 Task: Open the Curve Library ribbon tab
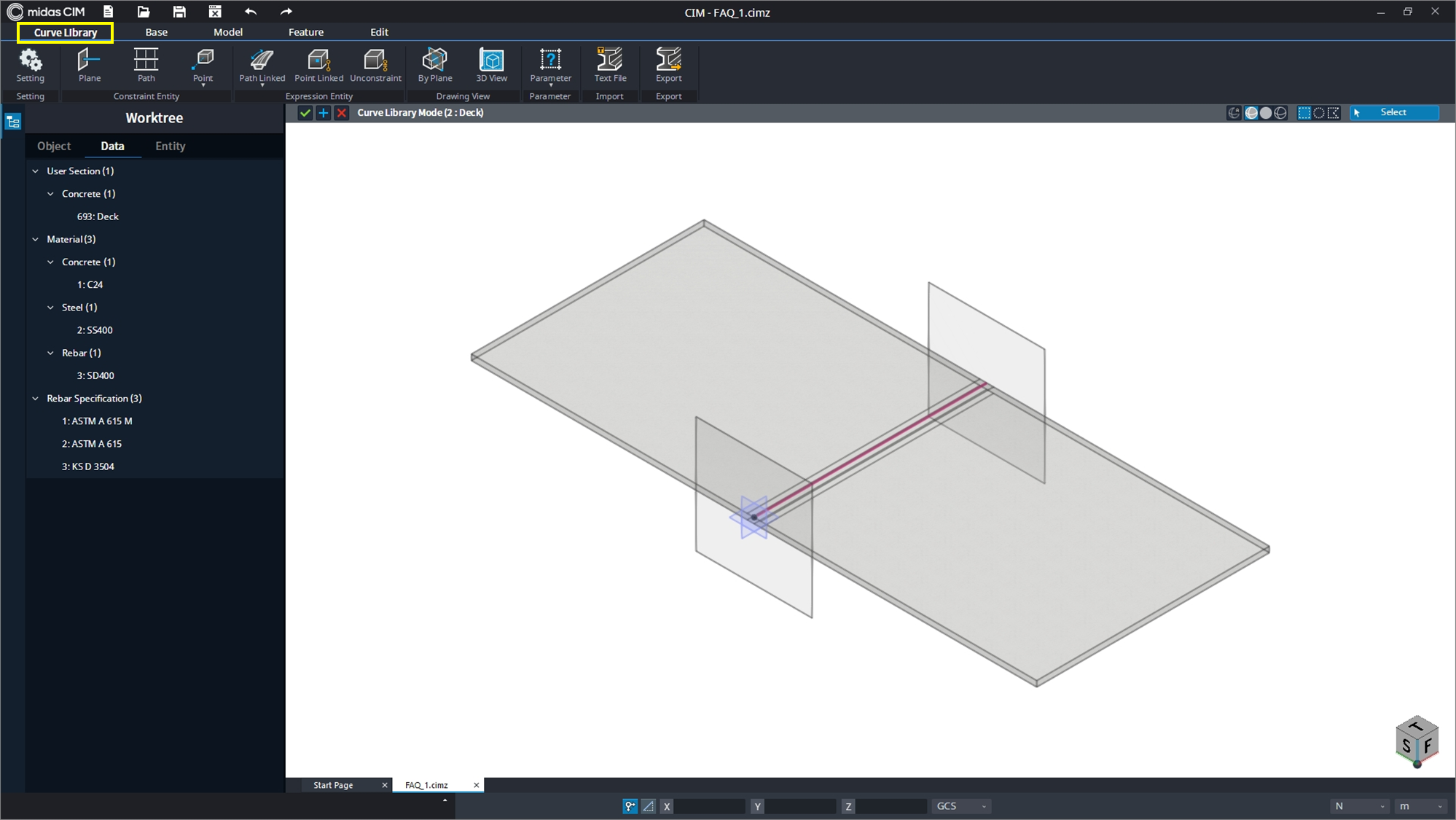tap(66, 32)
